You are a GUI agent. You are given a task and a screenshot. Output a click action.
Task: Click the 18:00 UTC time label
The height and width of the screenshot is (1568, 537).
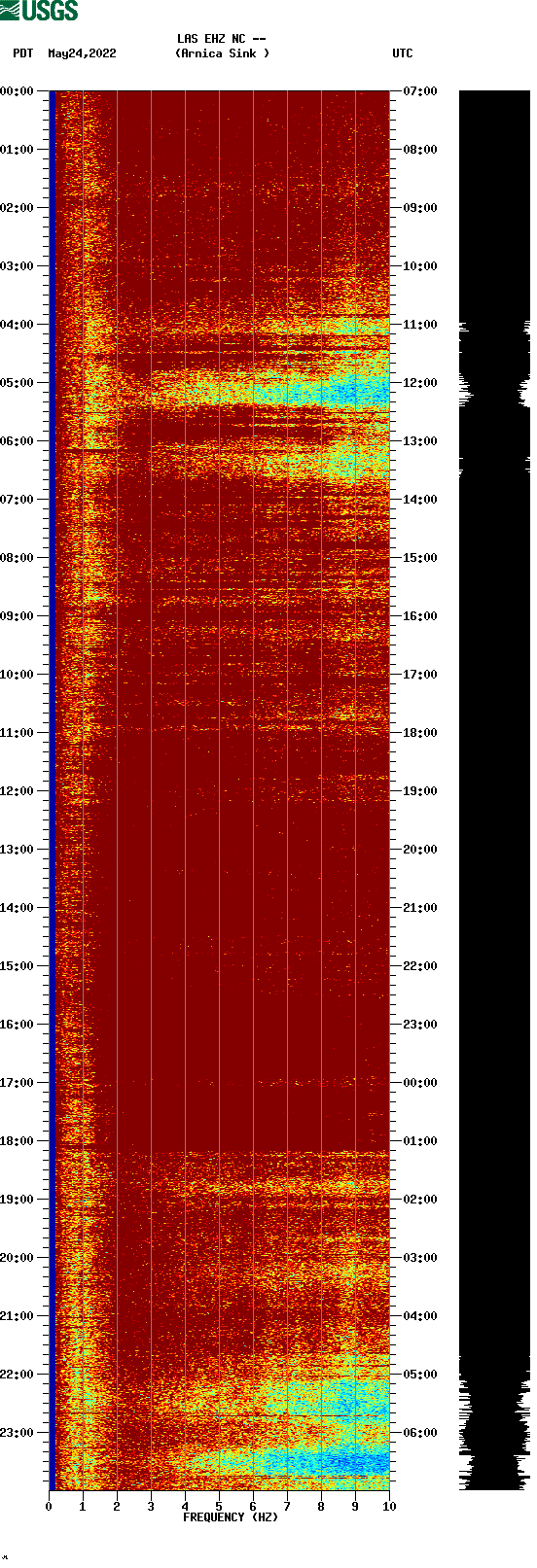[x=420, y=733]
